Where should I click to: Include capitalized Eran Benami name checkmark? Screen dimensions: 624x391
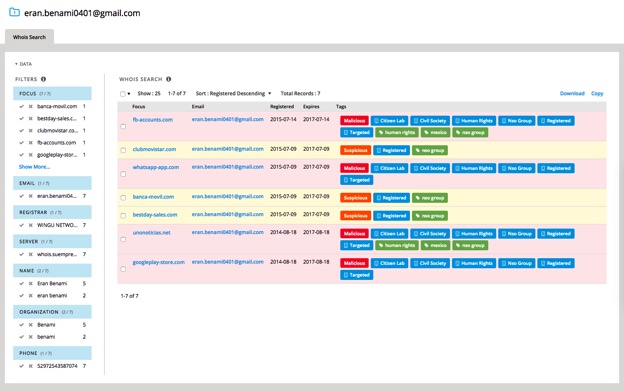pyautogui.click(x=21, y=284)
